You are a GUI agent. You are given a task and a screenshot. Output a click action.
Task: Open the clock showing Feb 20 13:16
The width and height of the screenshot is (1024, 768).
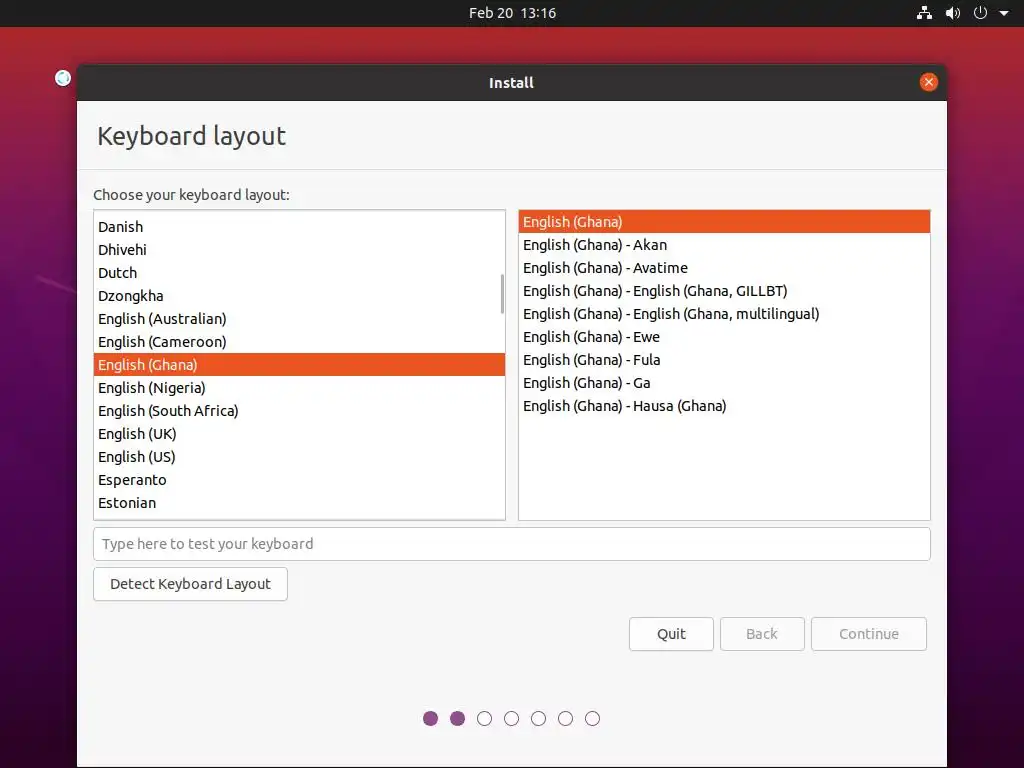(x=512, y=13)
